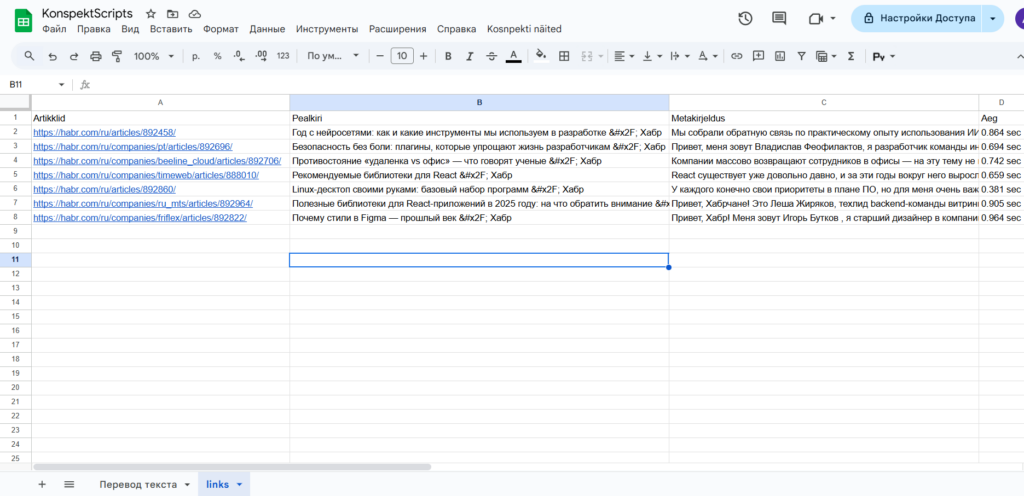Screen dimensions: 1024x496
Task: Toggle strikethrough formatting
Action: click(x=492, y=56)
